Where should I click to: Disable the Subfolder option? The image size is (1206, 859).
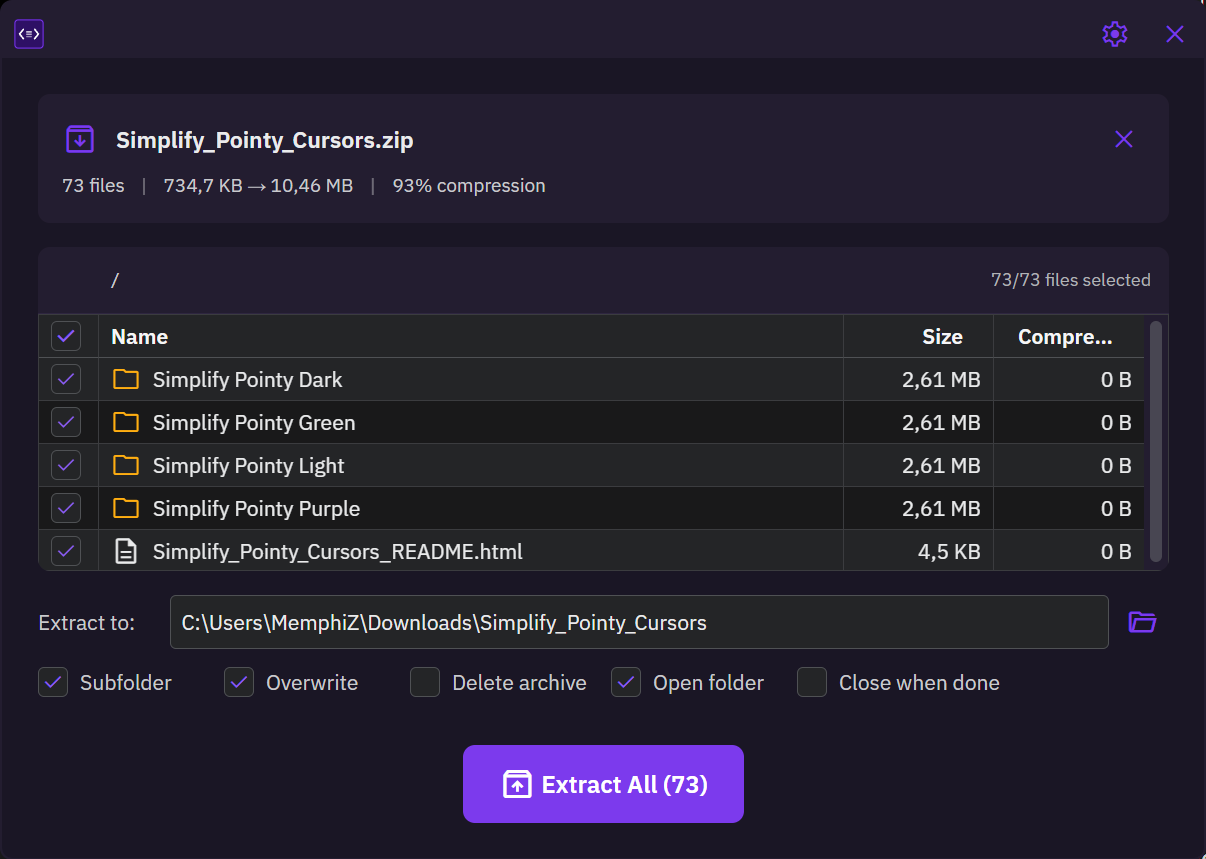click(x=53, y=683)
